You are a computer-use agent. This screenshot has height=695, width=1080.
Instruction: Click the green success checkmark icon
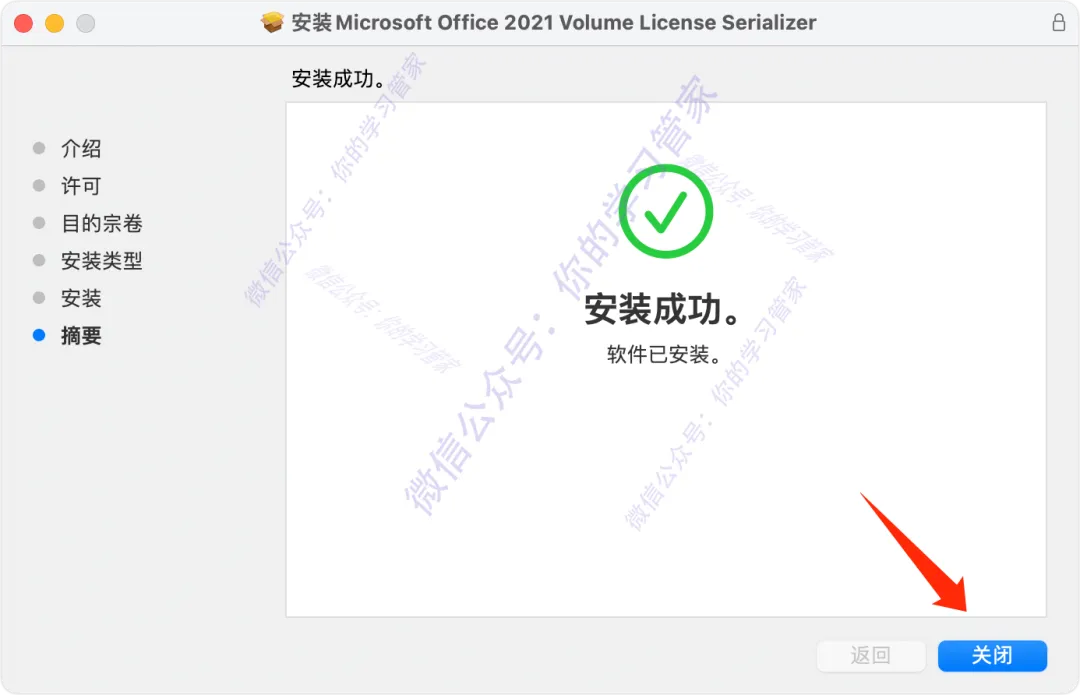665,211
